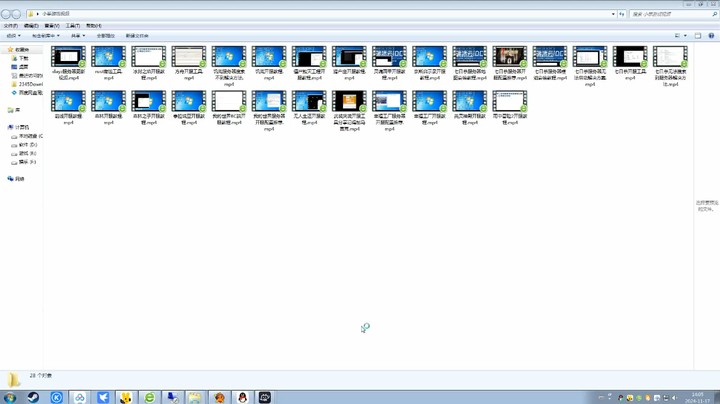The image size is (720, 404).
Task: Expand the 共享 dropdown
Action: (78, 35)
